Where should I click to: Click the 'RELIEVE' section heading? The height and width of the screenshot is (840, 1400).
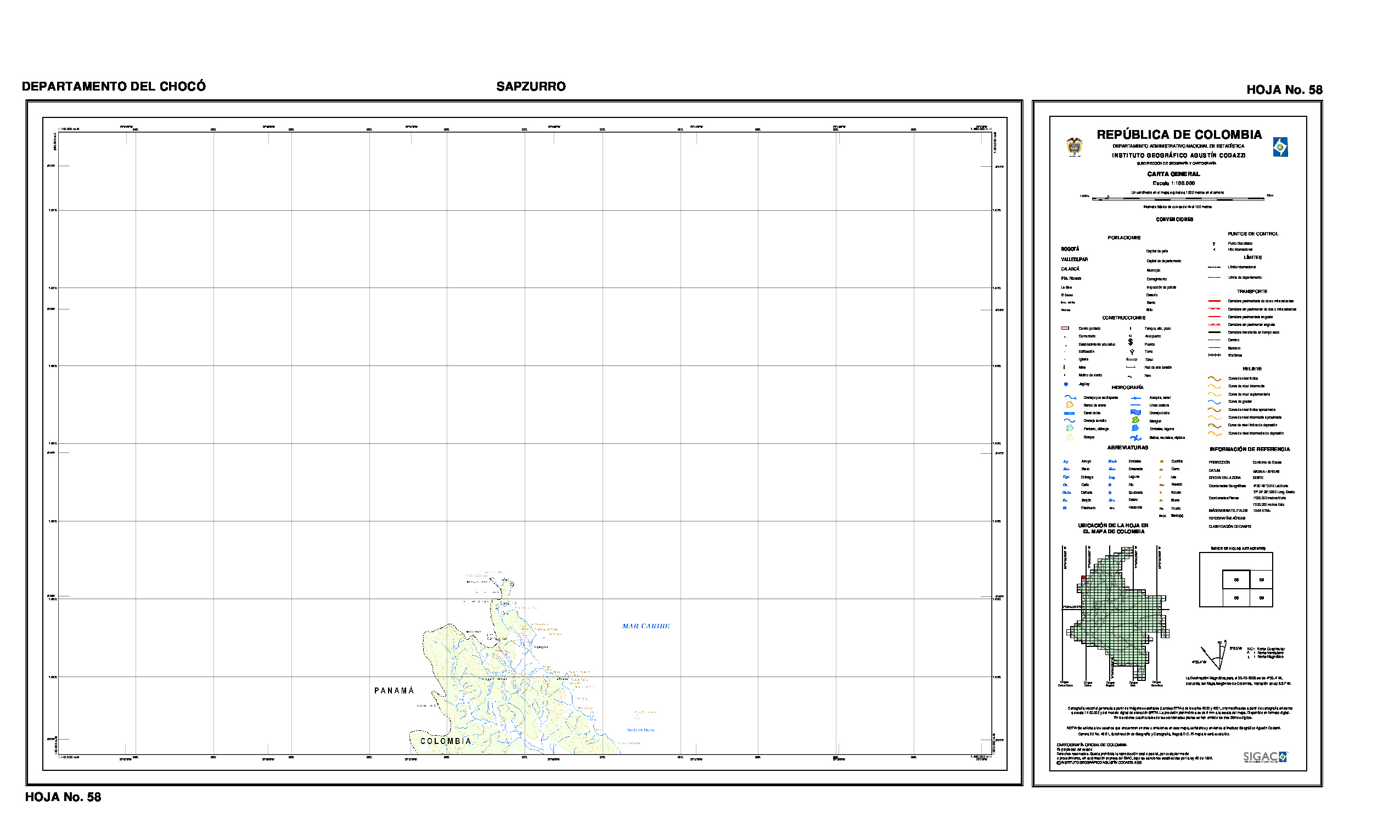[x=1252, y=369]
